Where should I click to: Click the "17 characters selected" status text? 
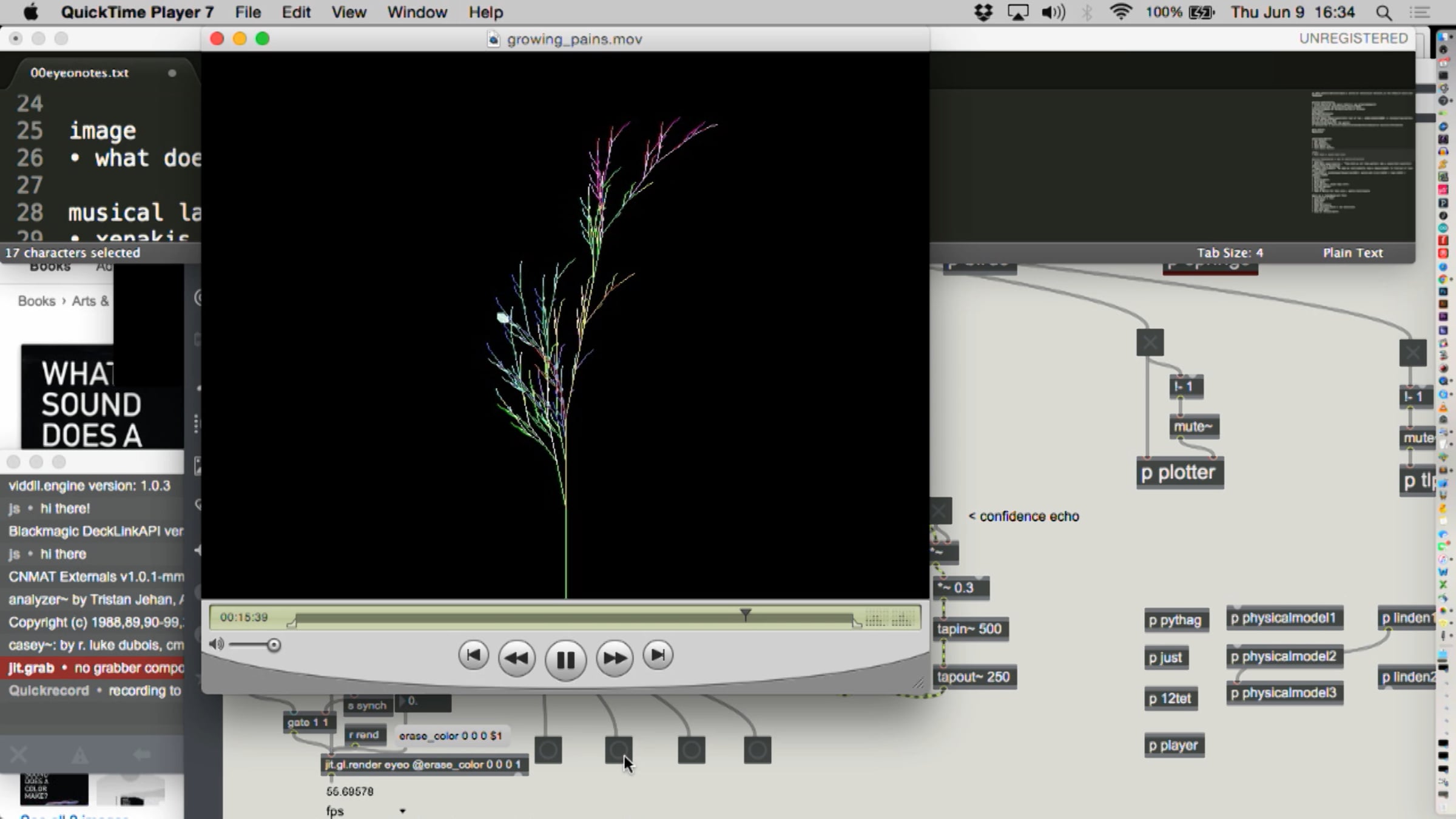[73, 253]
